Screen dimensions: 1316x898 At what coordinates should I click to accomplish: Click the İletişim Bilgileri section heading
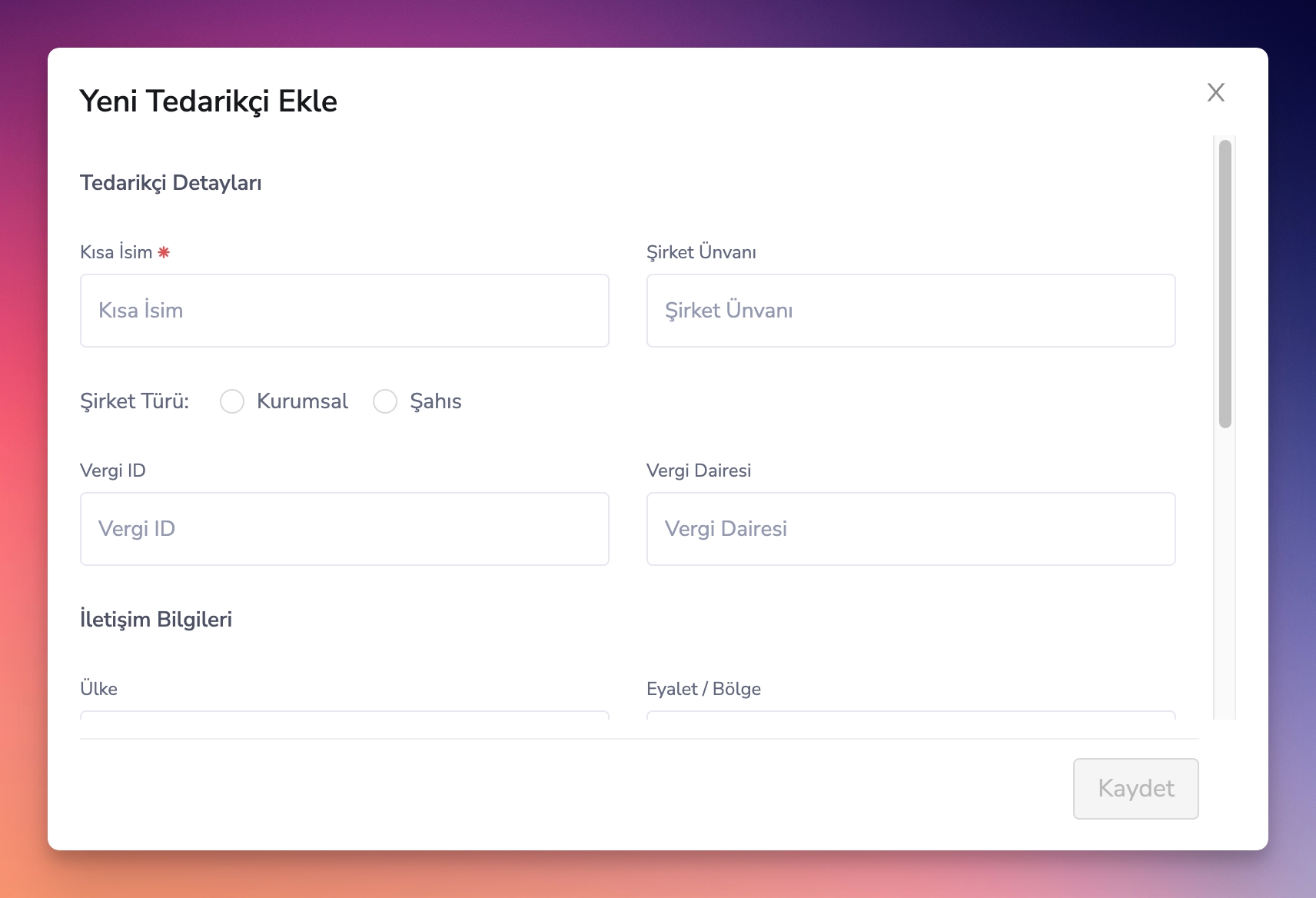coord(156,620)
